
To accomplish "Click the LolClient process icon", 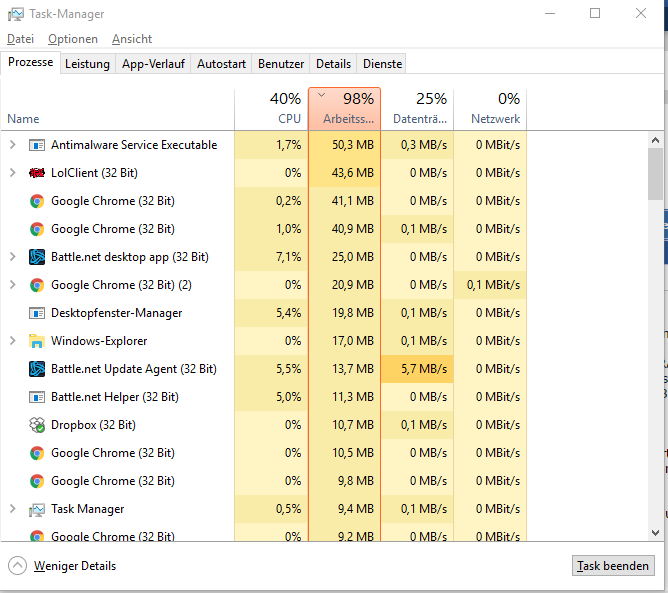I will click(37, 173).
